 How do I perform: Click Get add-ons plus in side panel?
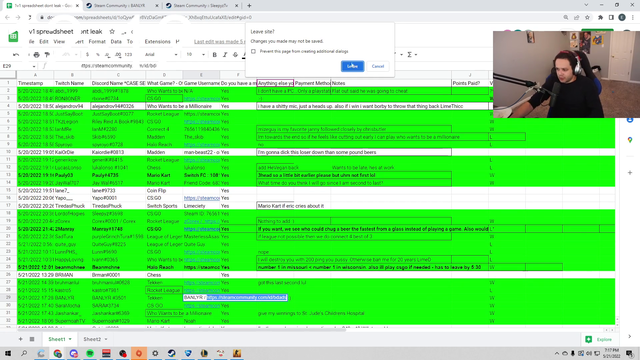pos(630,173)
